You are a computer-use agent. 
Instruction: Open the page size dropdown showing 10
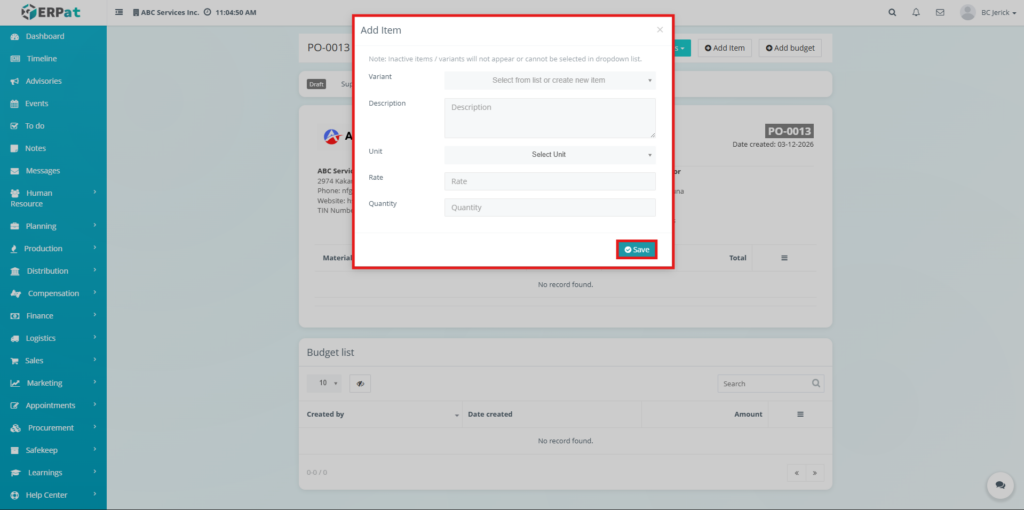click(x=327, y=383)
